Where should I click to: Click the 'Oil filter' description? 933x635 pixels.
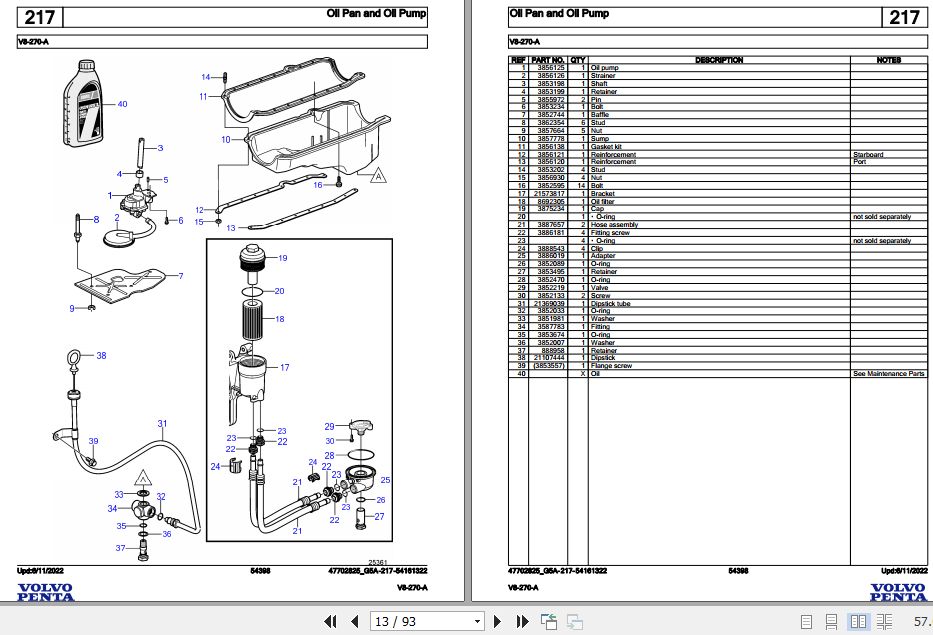[x=602, y=202]
